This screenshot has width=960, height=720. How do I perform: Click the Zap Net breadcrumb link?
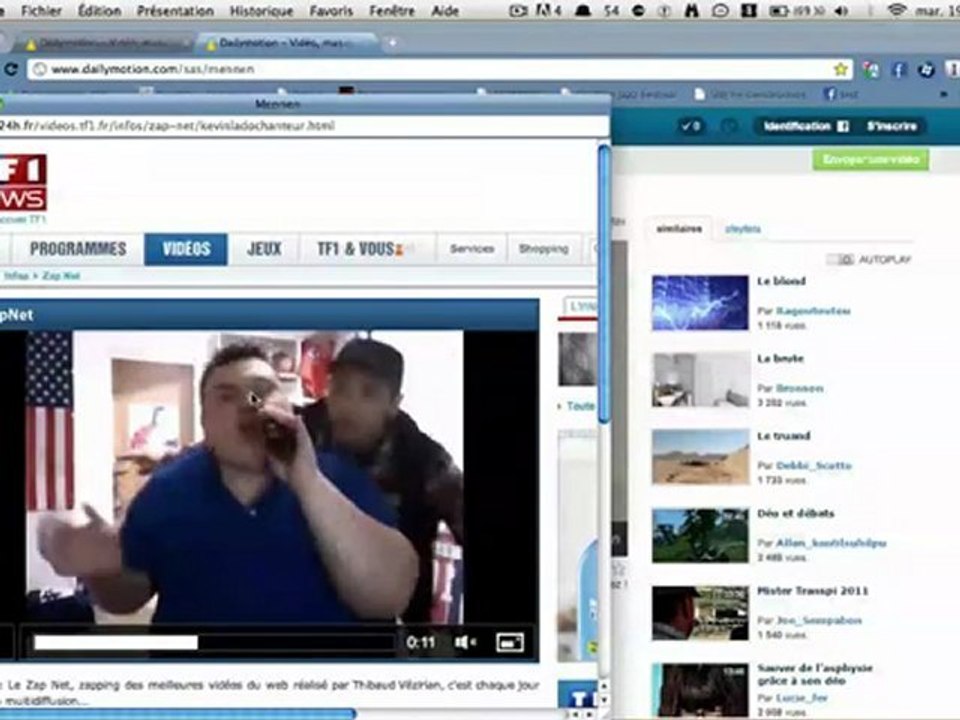coord(61,276)
